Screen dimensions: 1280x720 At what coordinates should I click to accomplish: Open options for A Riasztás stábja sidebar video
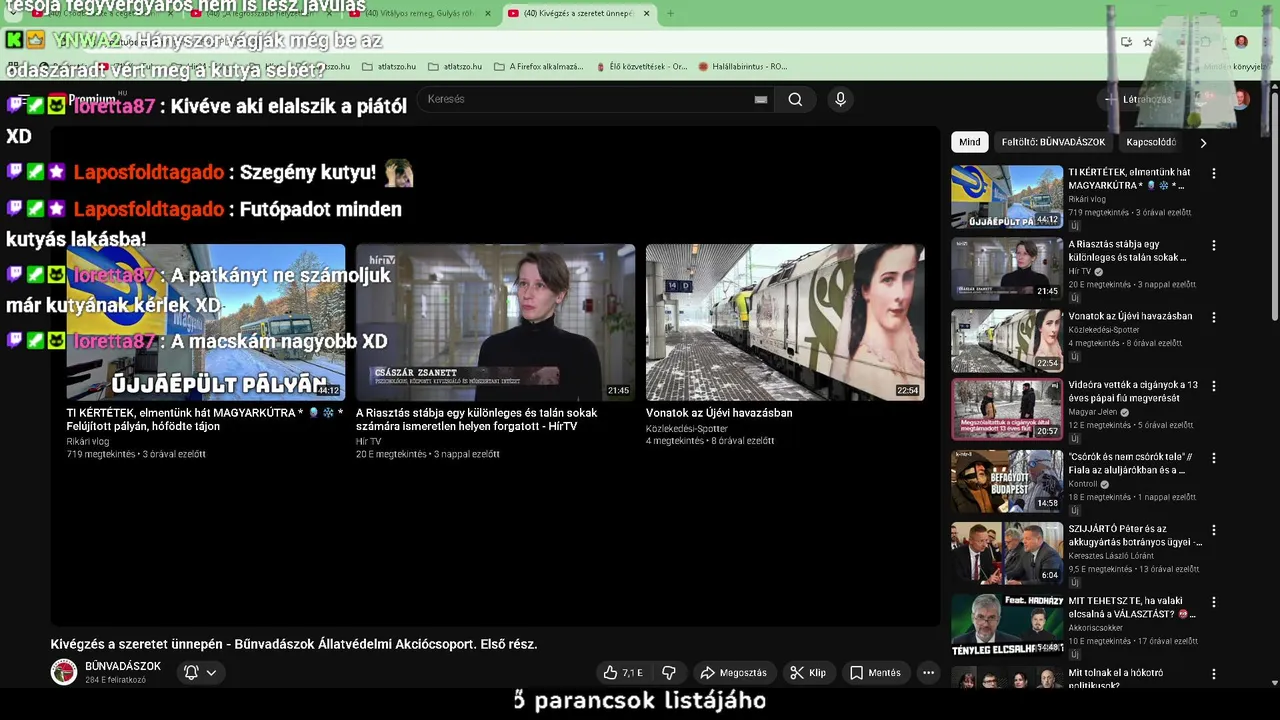(1214, 245)
